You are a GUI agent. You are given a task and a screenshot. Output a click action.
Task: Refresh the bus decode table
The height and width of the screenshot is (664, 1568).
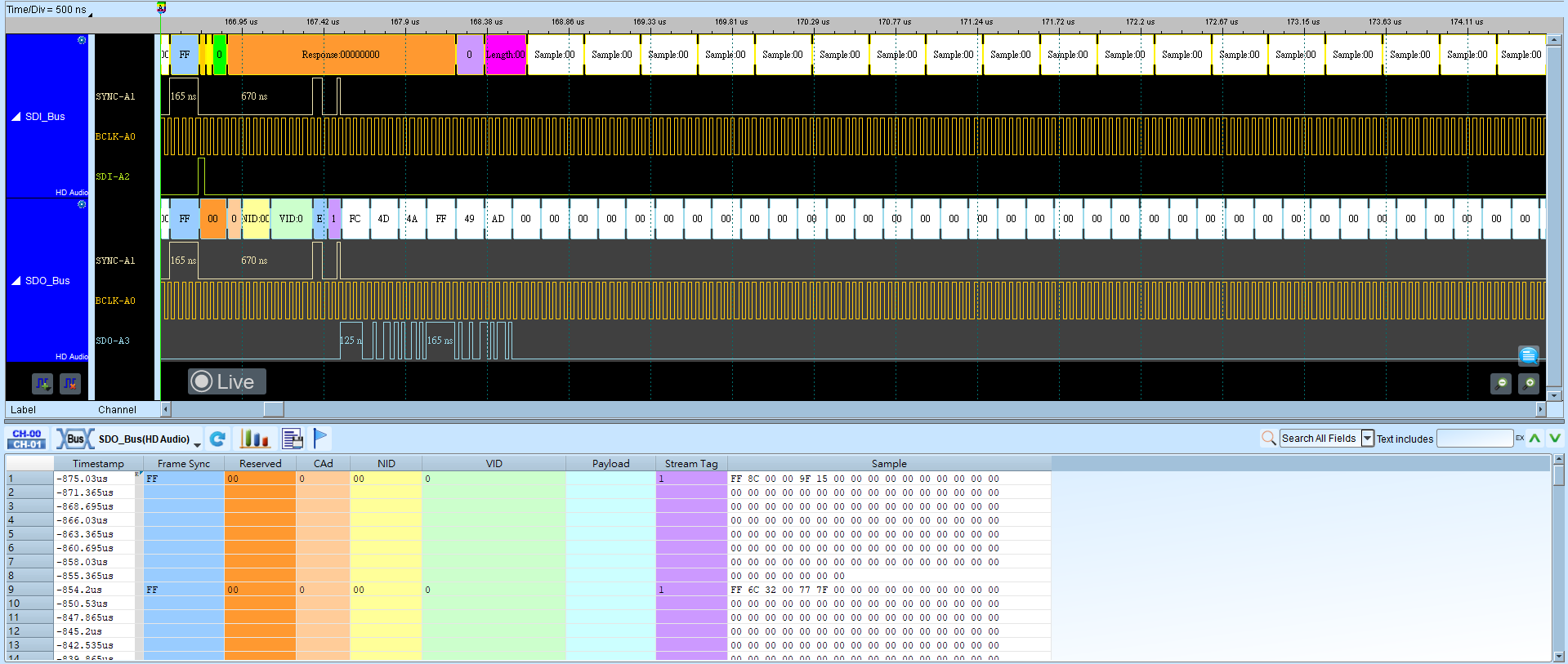217,439
